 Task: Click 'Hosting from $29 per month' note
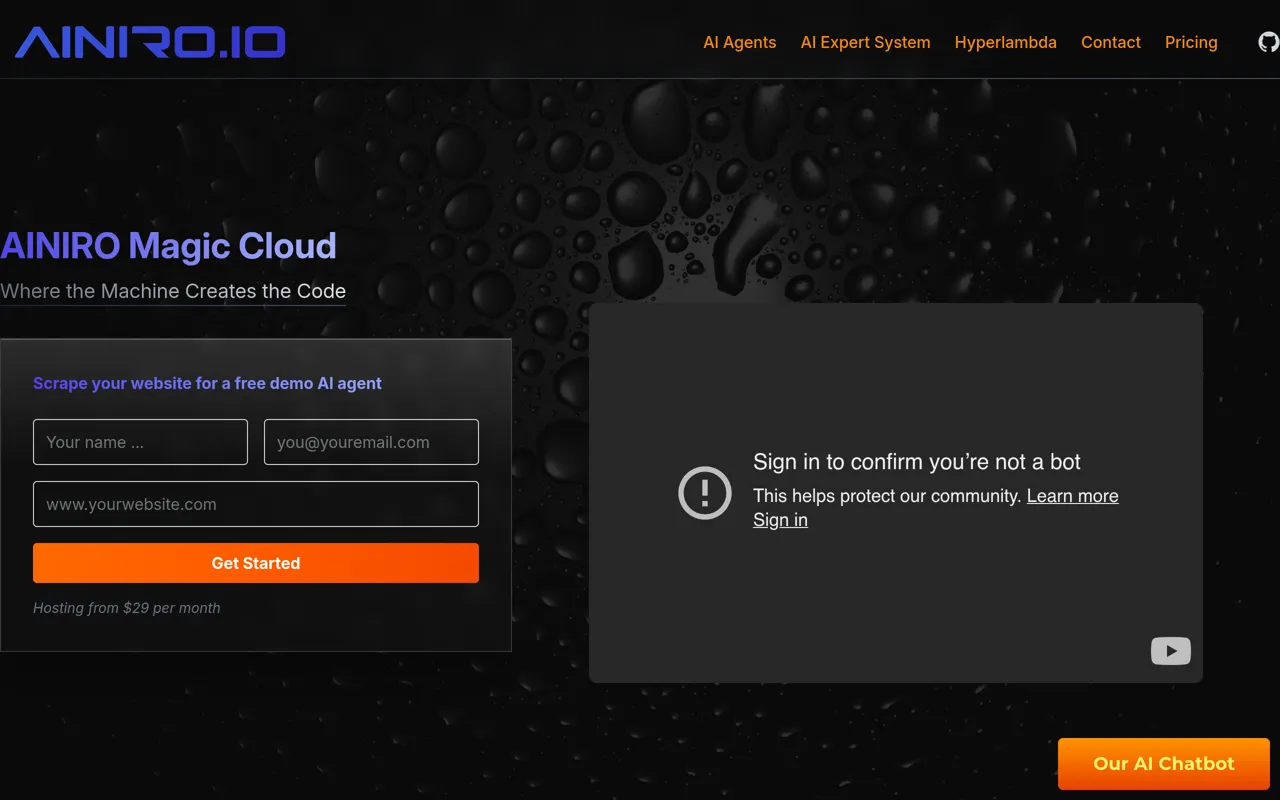[127, 608]
